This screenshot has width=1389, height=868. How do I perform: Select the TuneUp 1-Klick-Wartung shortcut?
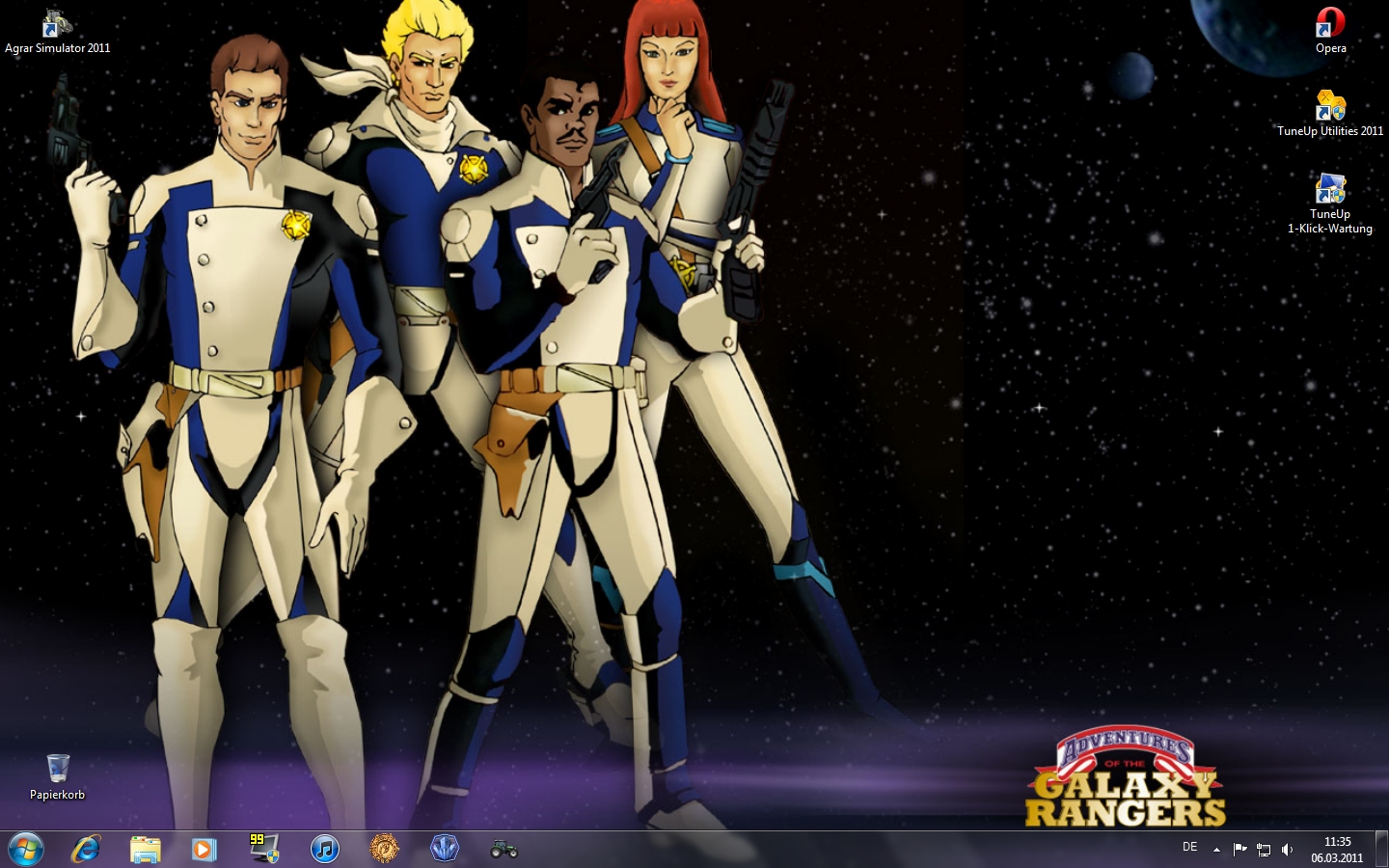tap(1330, 203)
